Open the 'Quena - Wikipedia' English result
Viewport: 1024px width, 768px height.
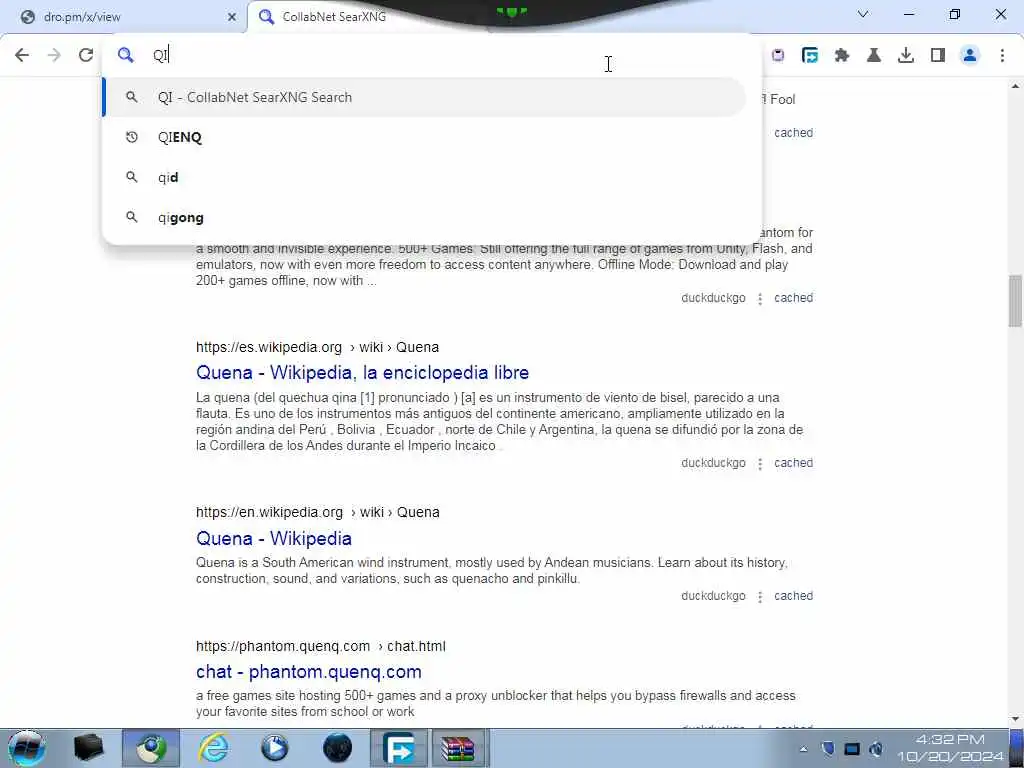[x=274, y=539]
